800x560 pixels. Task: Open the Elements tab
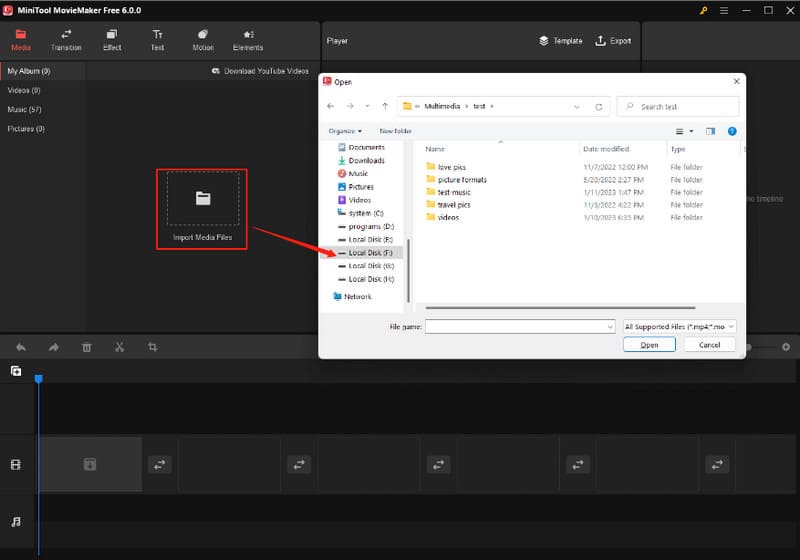pyautogui.click(x=248, y=40)
